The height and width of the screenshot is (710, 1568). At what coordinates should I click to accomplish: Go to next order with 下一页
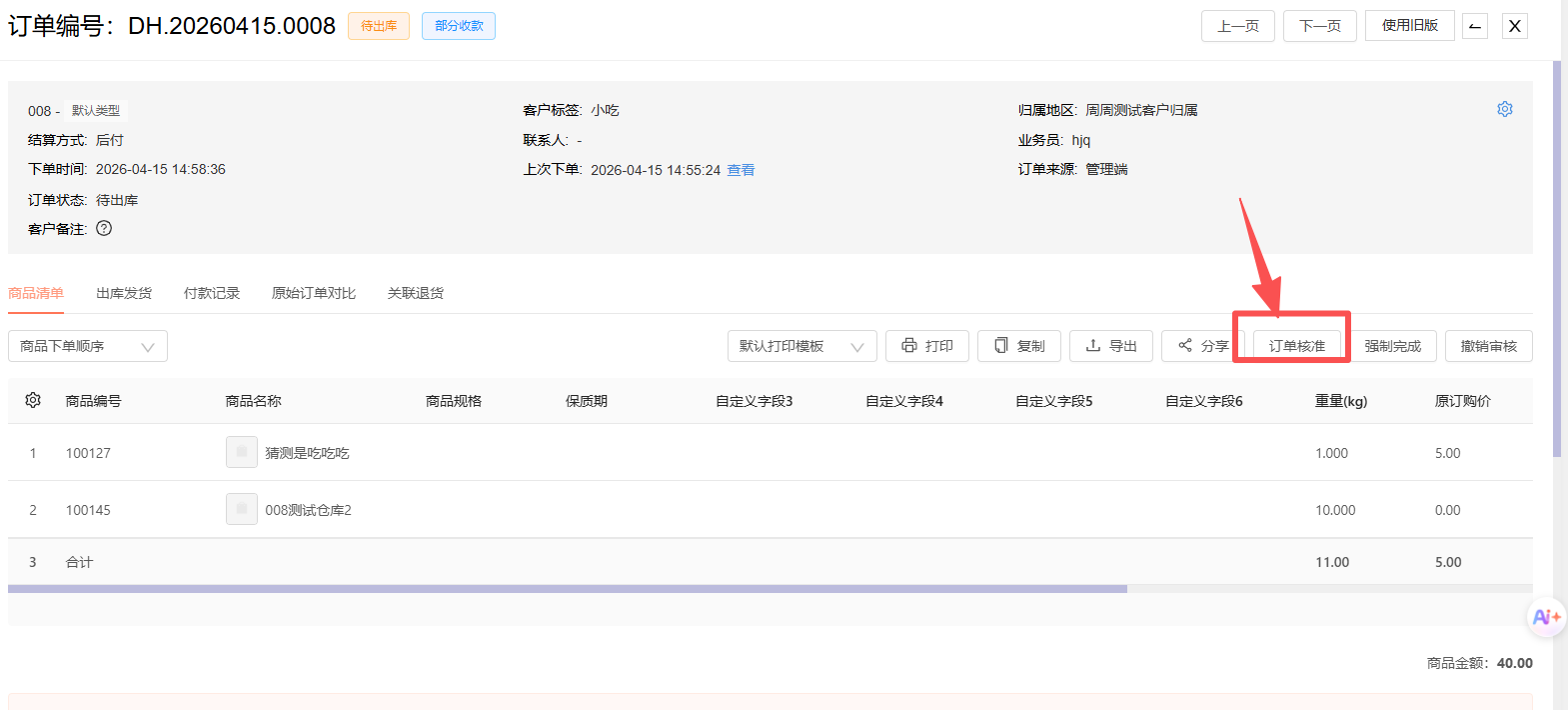tap(1320, 26)
